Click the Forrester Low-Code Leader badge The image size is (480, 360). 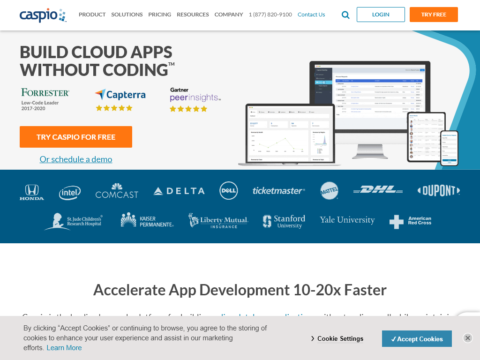(45, 99)
